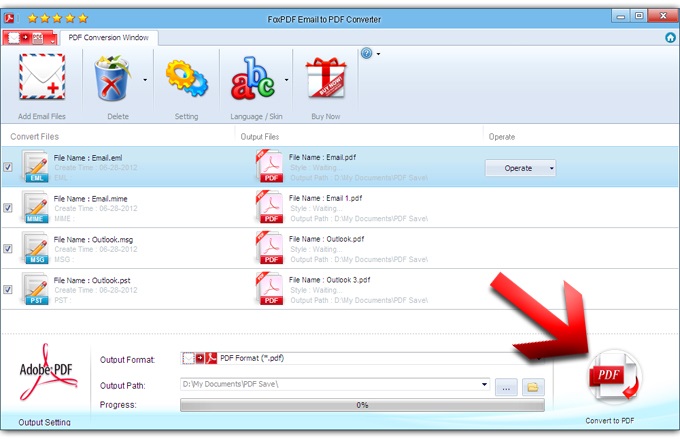This screenshot has width=680, height=439.
Task: Click the home icon at top right
Action: [x=670, y=38]
